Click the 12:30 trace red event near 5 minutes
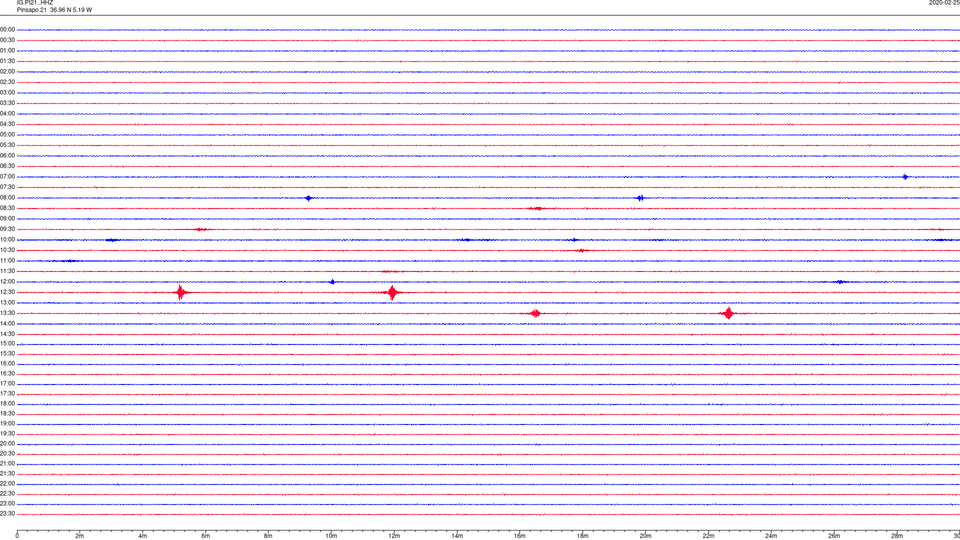The image size is (960, 540). [180, 292]
